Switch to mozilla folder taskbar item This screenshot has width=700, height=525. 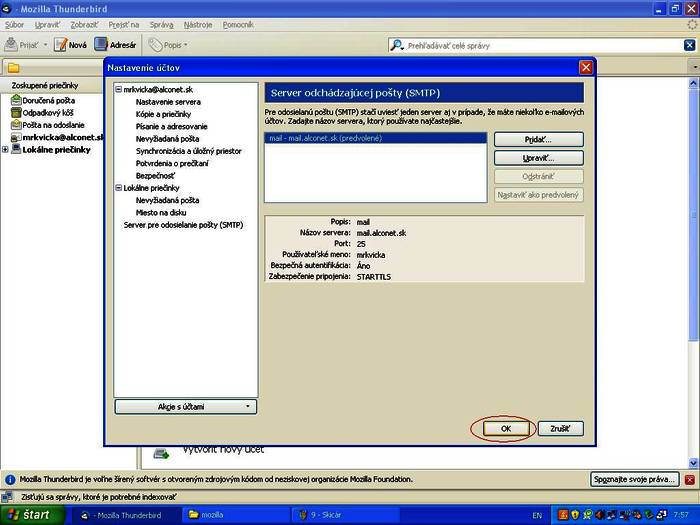(x=237, y=515)
